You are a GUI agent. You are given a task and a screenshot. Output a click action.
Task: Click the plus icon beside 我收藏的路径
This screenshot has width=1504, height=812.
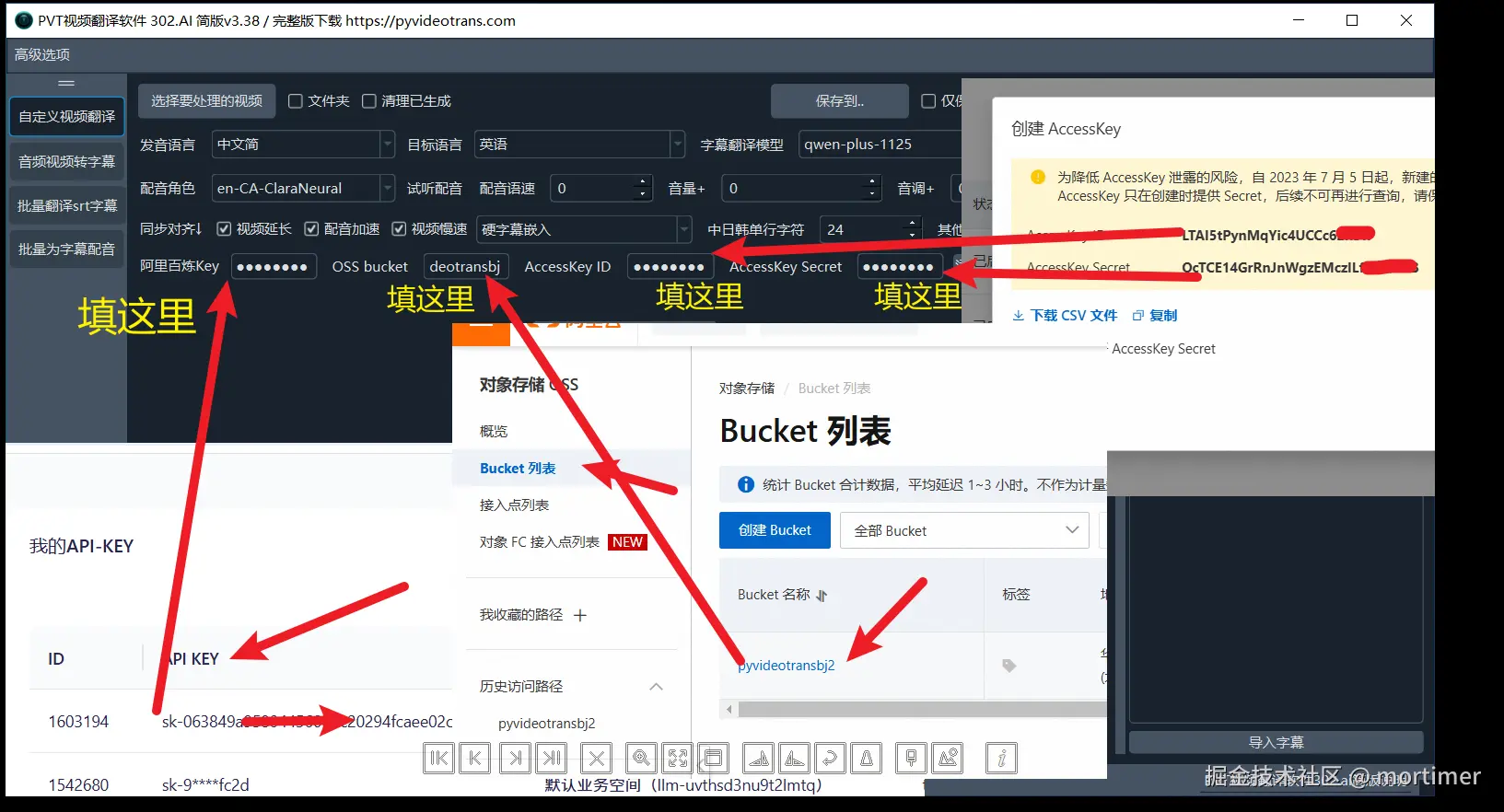tap(580, 615)
